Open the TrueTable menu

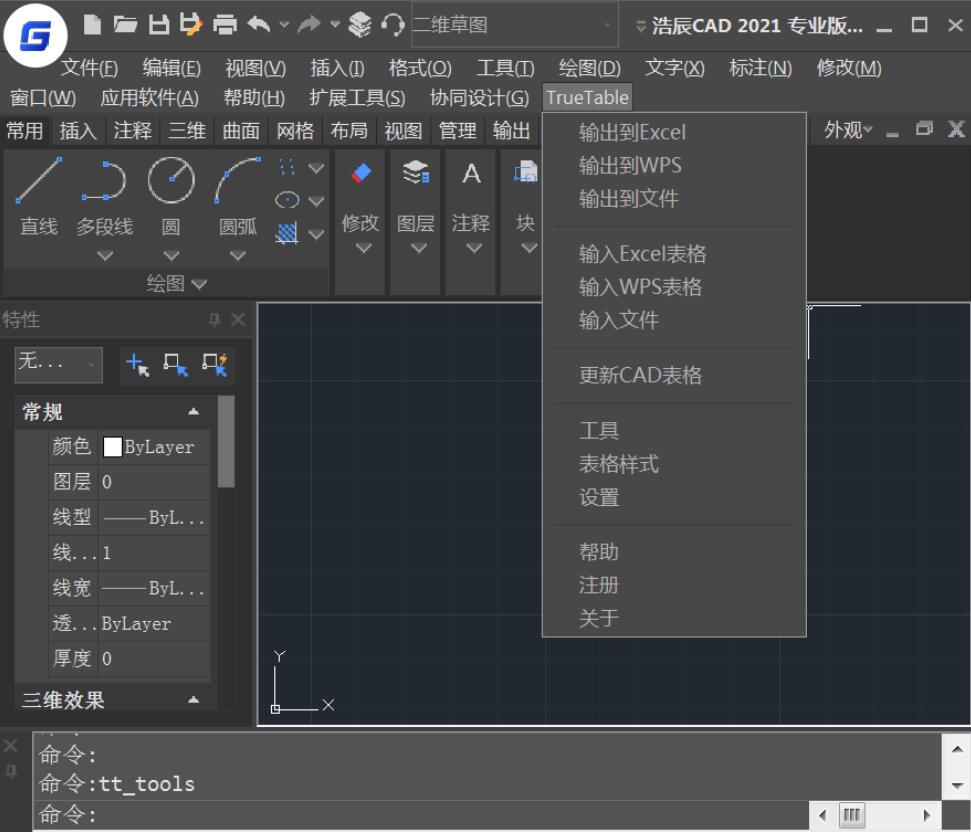point(587,97)
